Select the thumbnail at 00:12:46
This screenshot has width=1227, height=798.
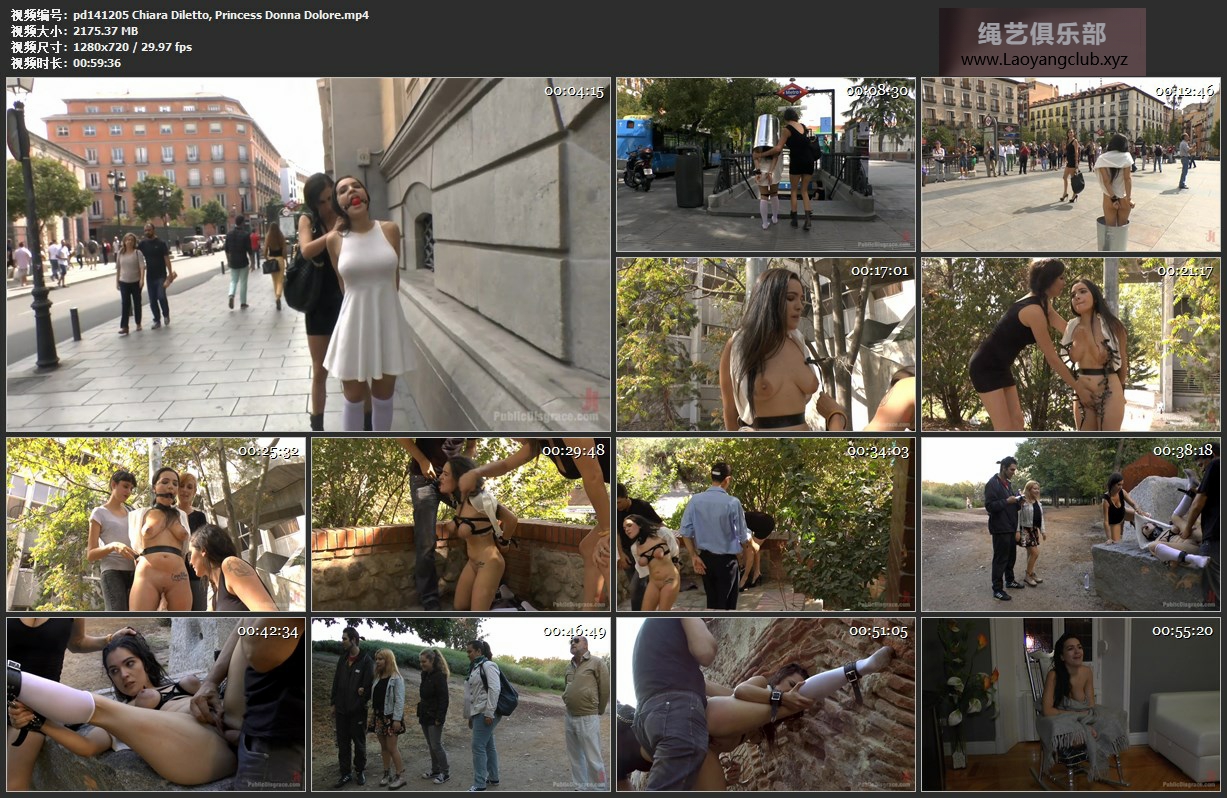tap(1070, 164)
